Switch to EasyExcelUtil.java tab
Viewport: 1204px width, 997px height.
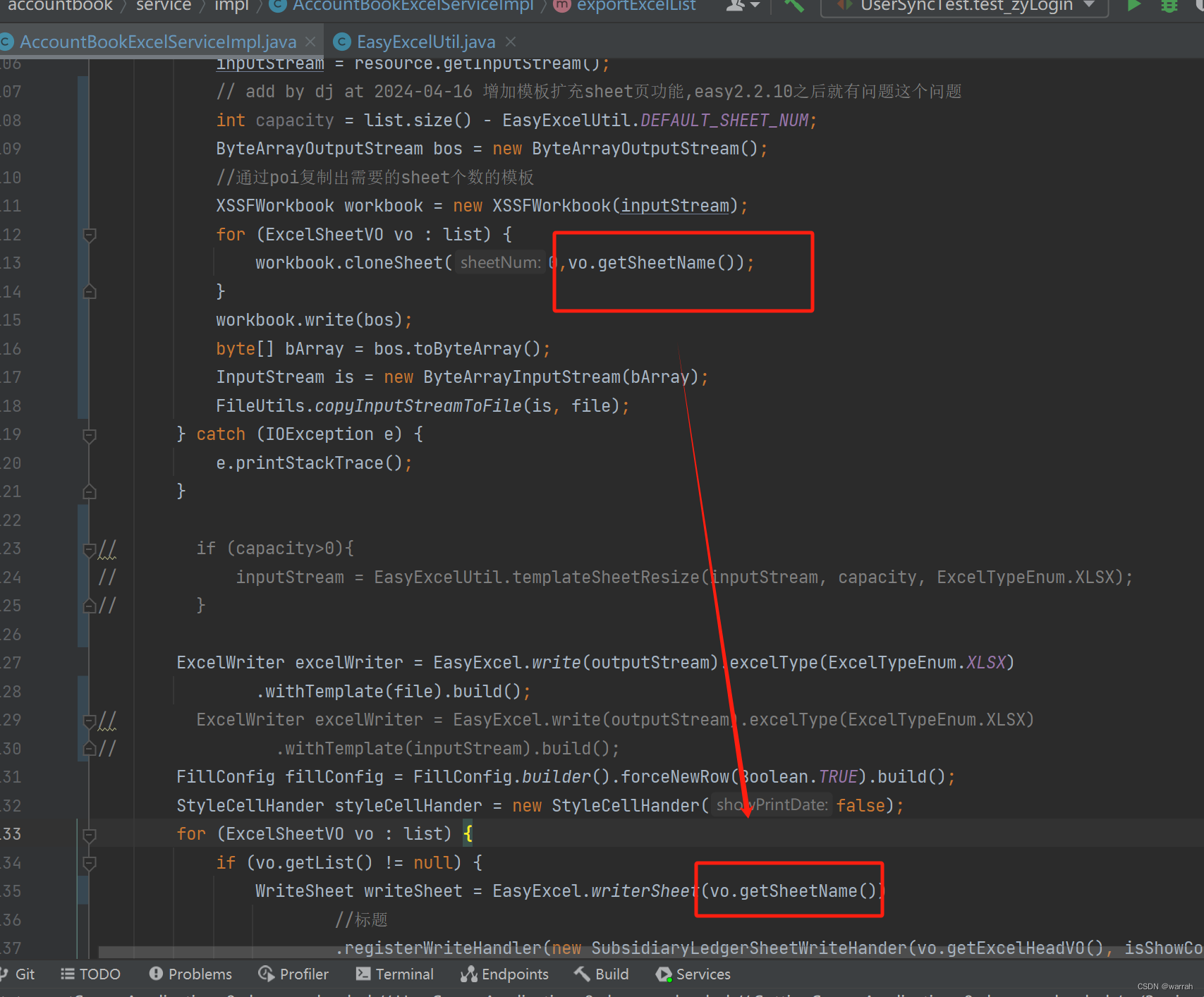(426, 42)
